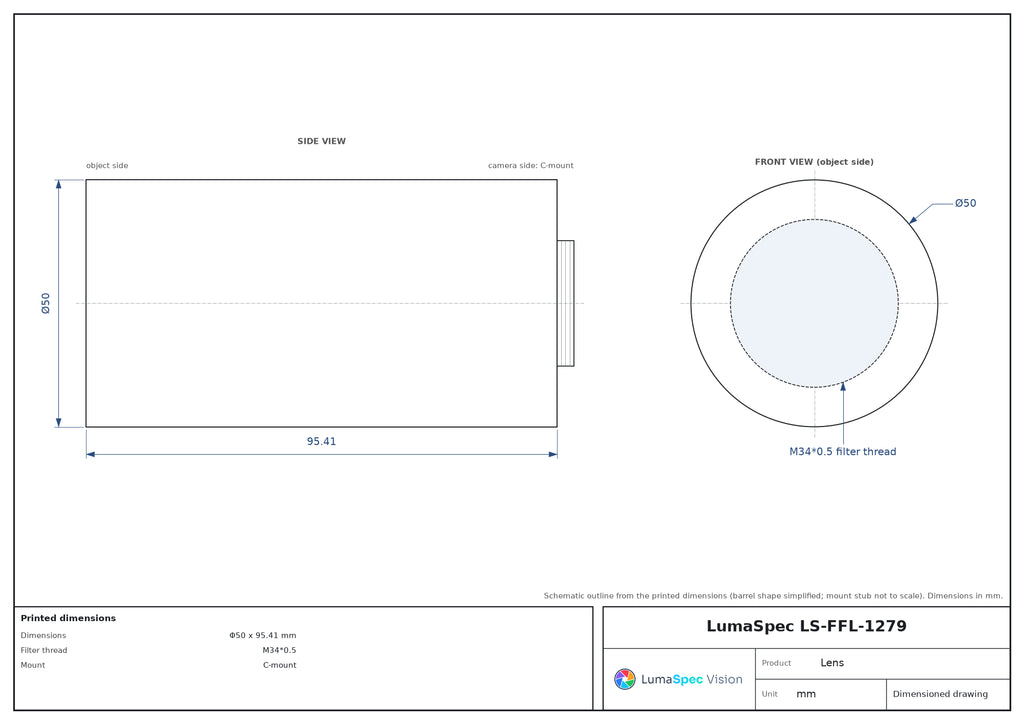Viewport: 1024px width, 724px height.
Task: Click the C-mount threaded stub on the barrel
Action: click(566, 304)
